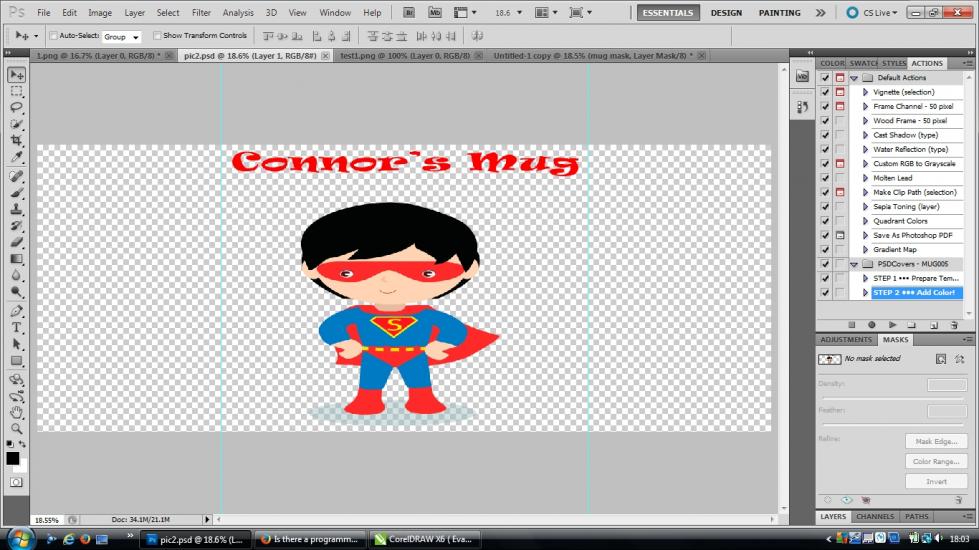Select the Pen tool

click(x=16, y=311)
